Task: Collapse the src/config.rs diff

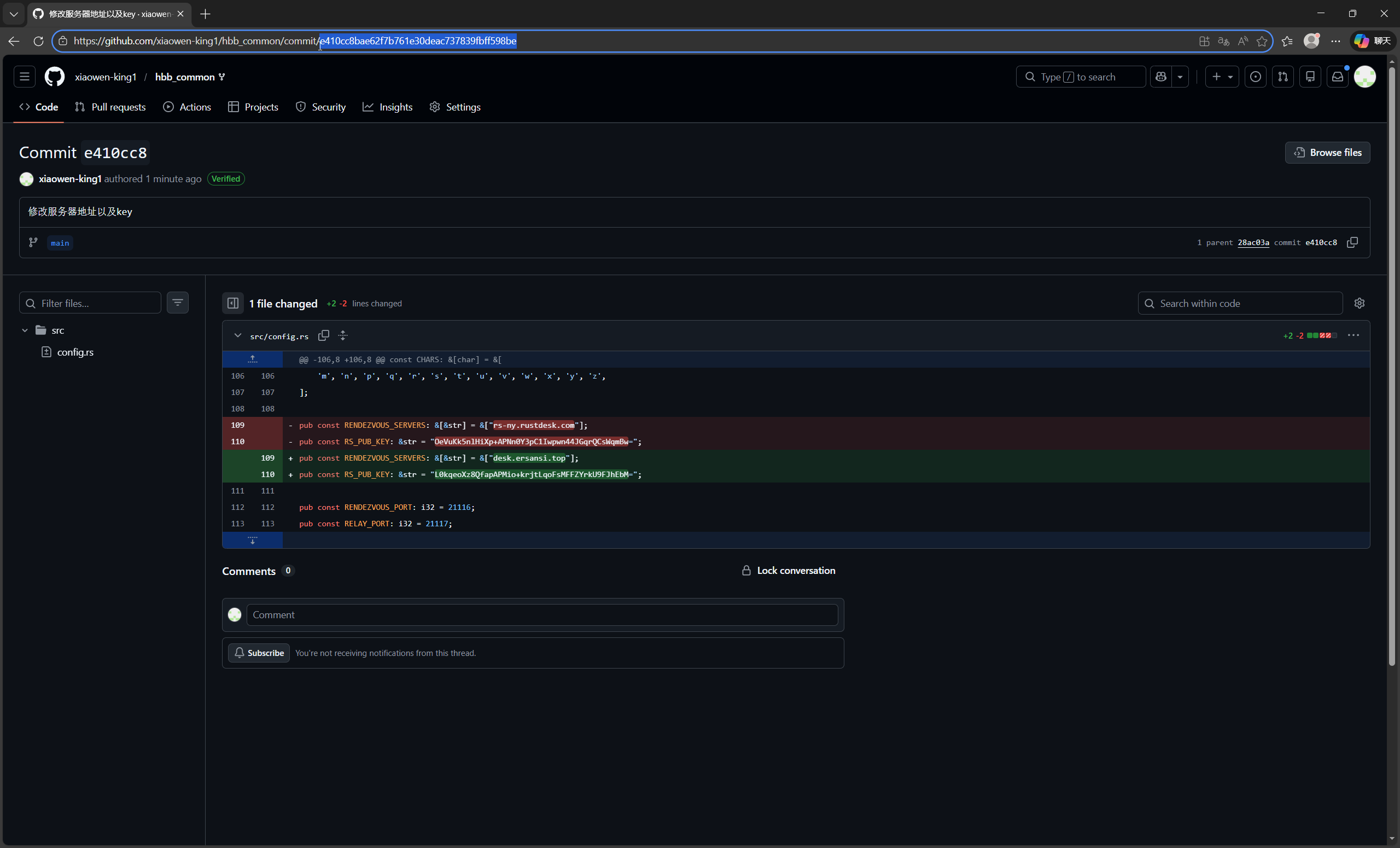Action: (x=237, y=336)
